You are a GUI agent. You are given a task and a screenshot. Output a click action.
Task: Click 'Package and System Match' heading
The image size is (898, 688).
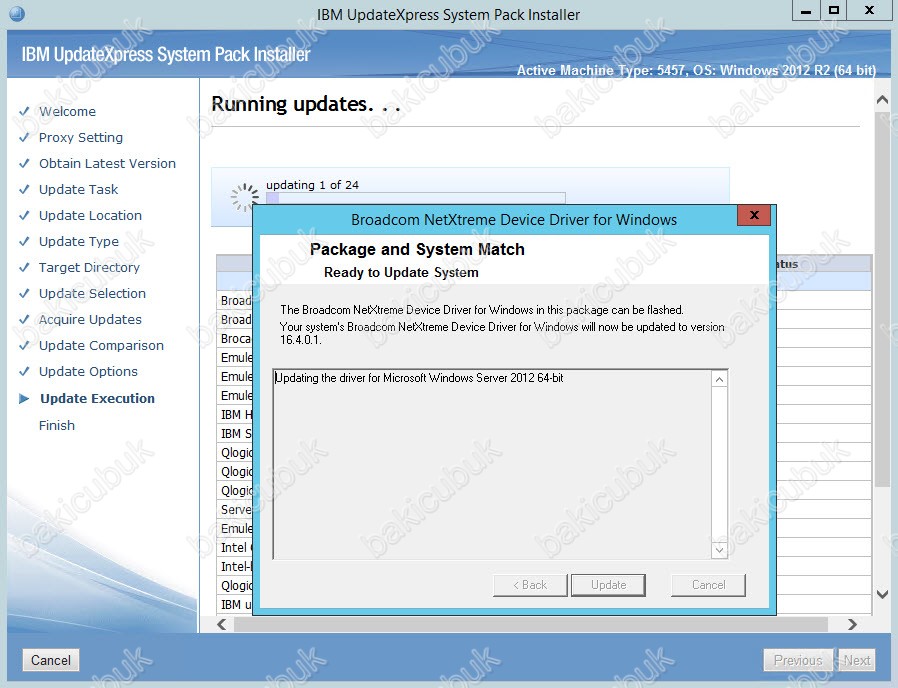[x=417, y=249]
